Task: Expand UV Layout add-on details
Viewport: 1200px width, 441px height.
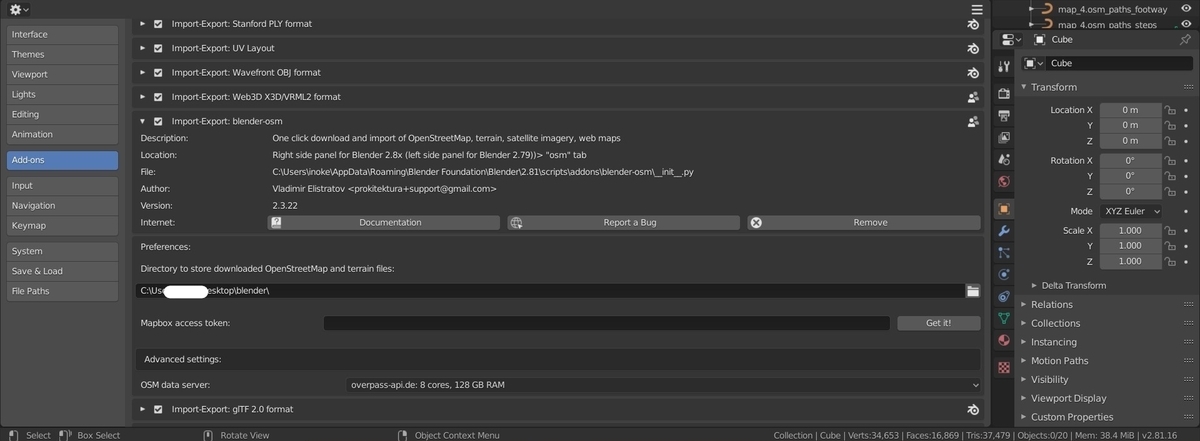Action: click(x=142, y=48)
